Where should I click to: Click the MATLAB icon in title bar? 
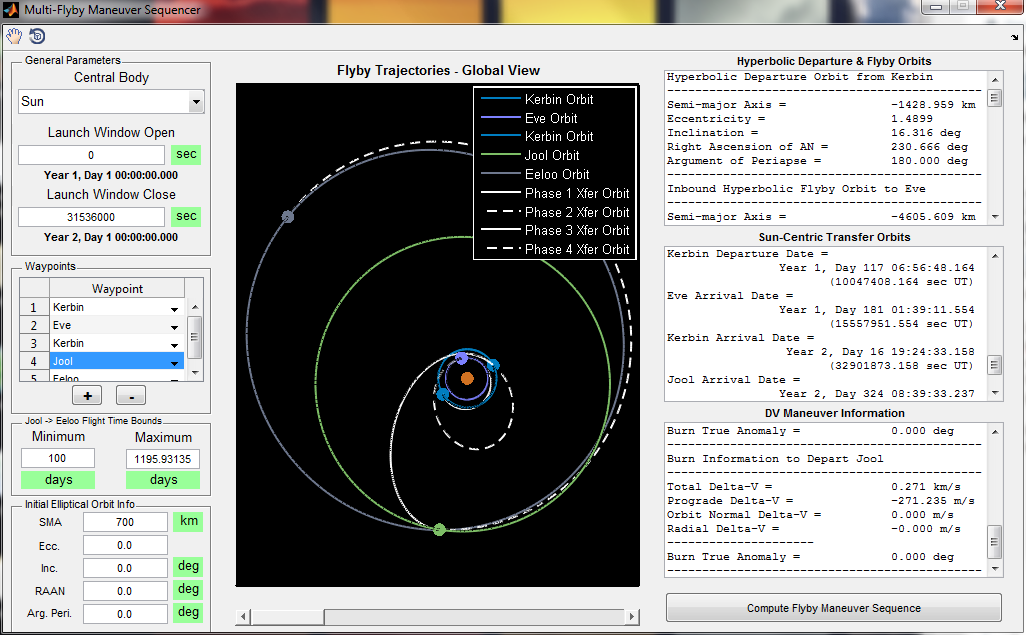click(x=11, y=10)
